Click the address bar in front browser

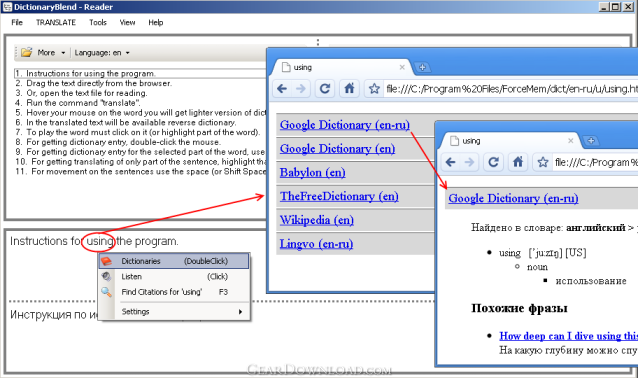point(595,162)
